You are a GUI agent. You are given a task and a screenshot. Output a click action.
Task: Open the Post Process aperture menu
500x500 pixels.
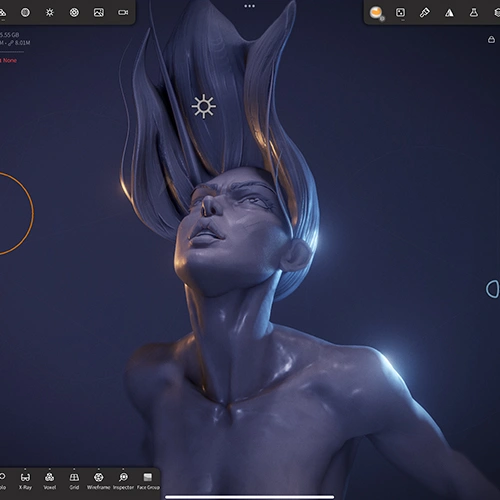click(74, 13)
